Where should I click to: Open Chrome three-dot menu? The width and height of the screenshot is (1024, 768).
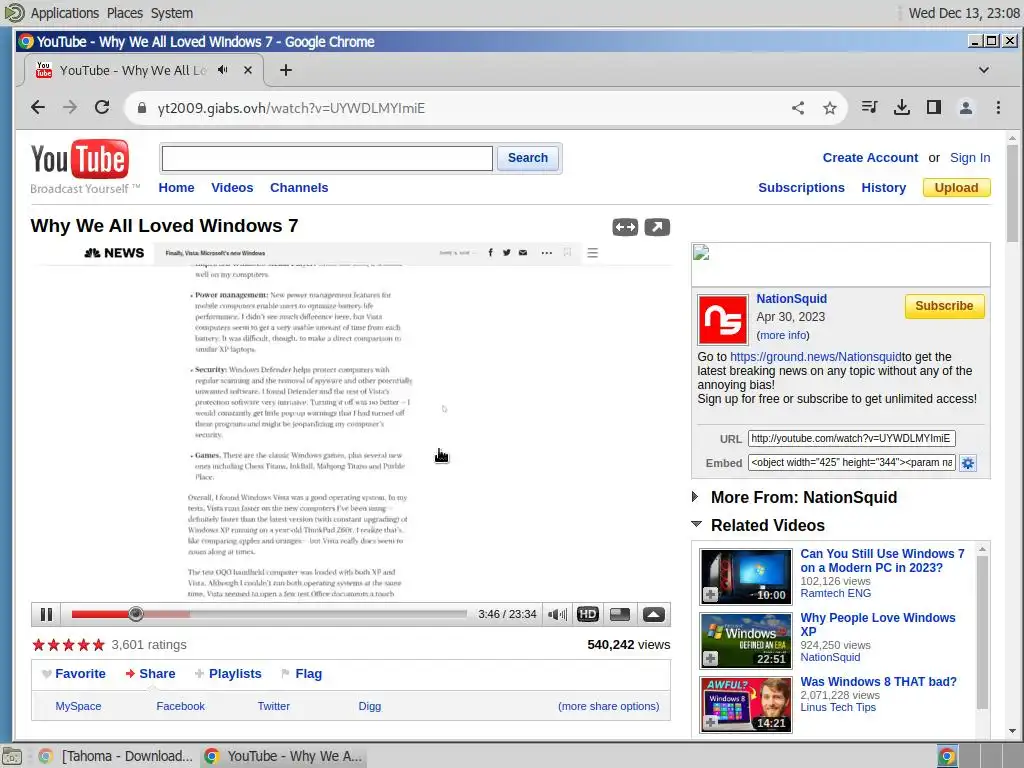pos(998,108)
